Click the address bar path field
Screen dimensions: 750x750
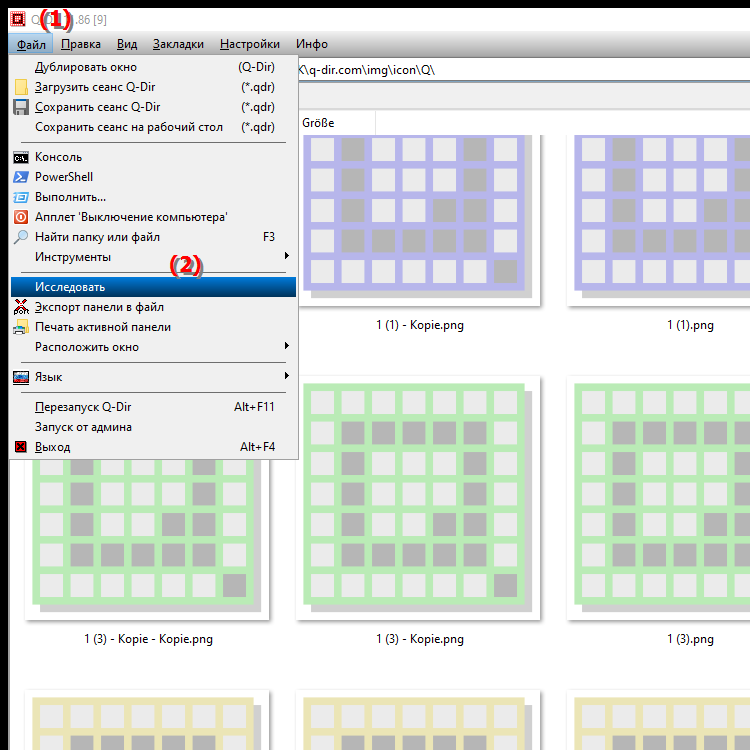pos(524,70)
